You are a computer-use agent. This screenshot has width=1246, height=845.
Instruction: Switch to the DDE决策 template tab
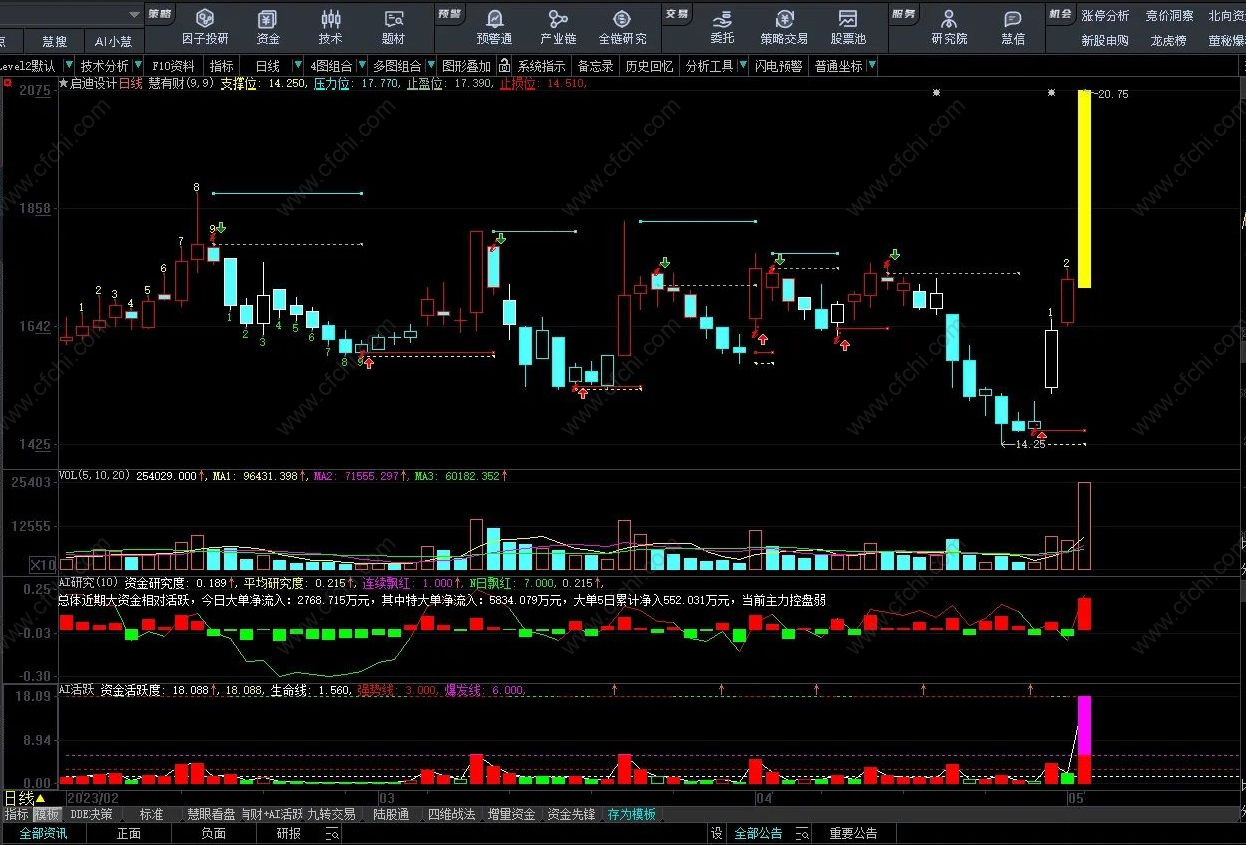92,815
